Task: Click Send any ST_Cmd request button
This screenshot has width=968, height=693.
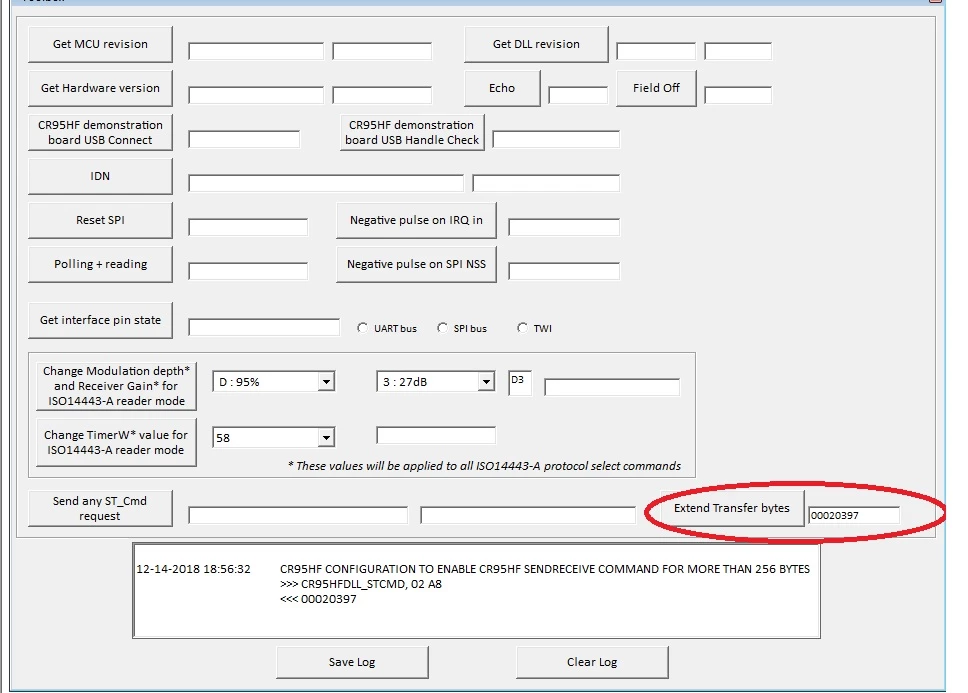Action: (100, 508)
